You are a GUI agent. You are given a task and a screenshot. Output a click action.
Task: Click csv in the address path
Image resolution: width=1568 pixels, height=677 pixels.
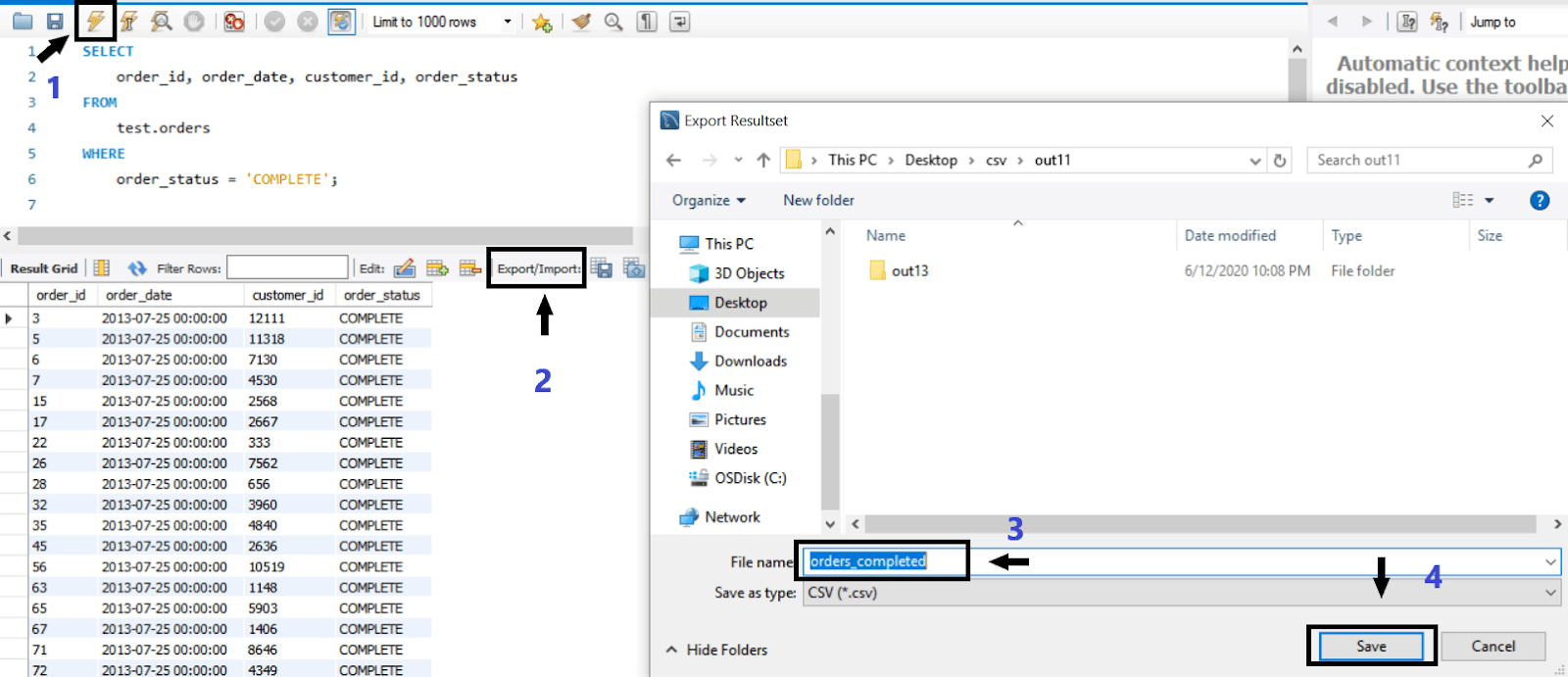point(996,160)
